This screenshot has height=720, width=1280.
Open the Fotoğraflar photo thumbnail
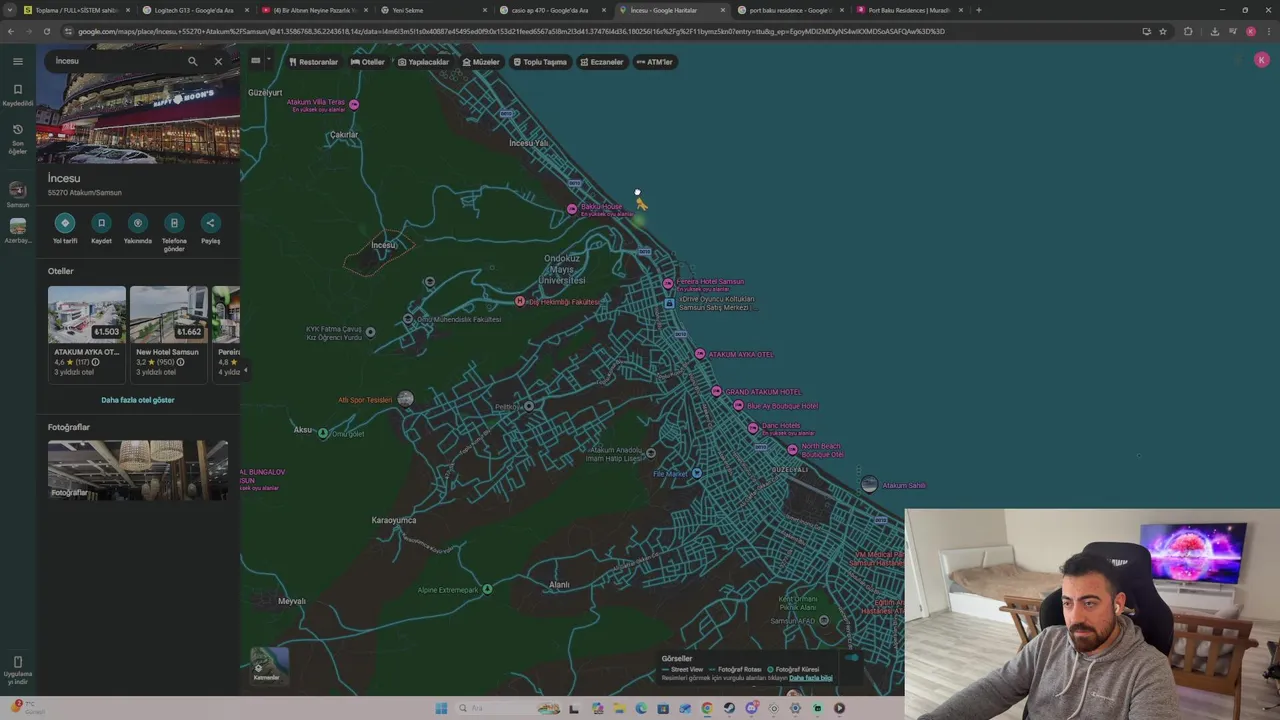click(138, 470)
